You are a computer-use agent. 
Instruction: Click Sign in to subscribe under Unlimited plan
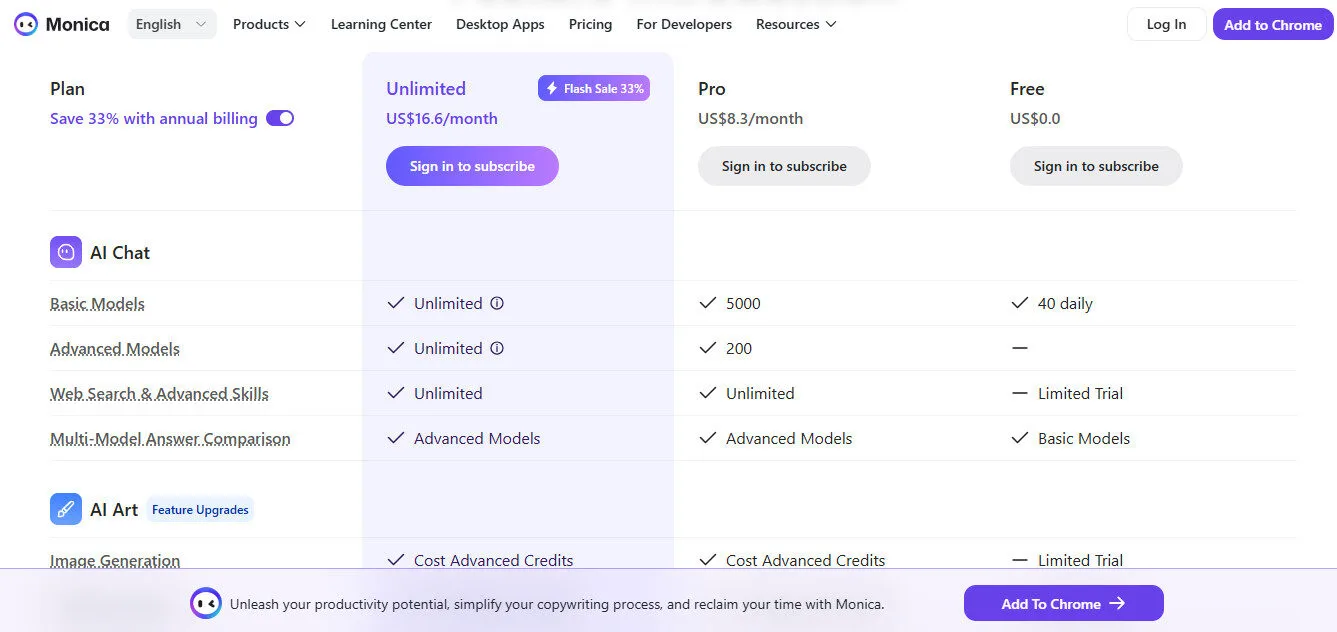click(x=472, y=166)
